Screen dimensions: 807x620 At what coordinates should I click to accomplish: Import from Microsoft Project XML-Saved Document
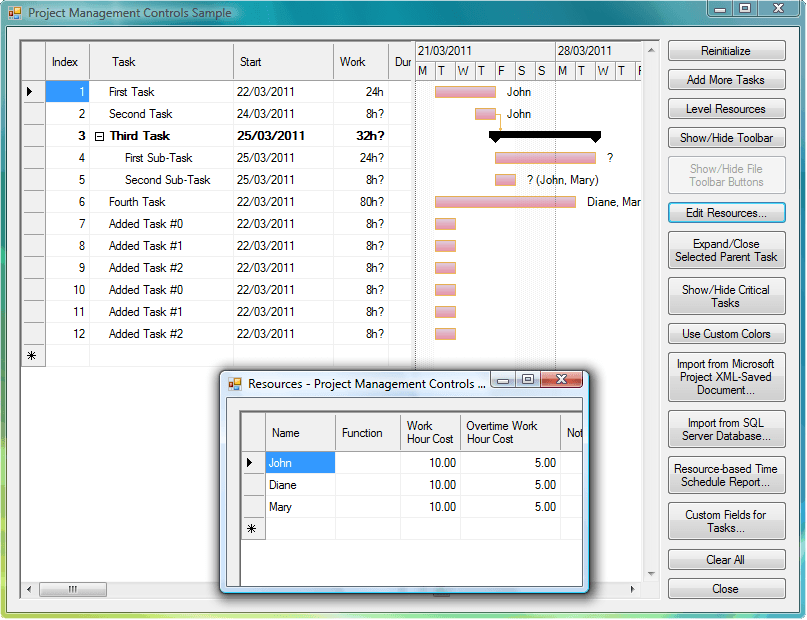(726, 377)
